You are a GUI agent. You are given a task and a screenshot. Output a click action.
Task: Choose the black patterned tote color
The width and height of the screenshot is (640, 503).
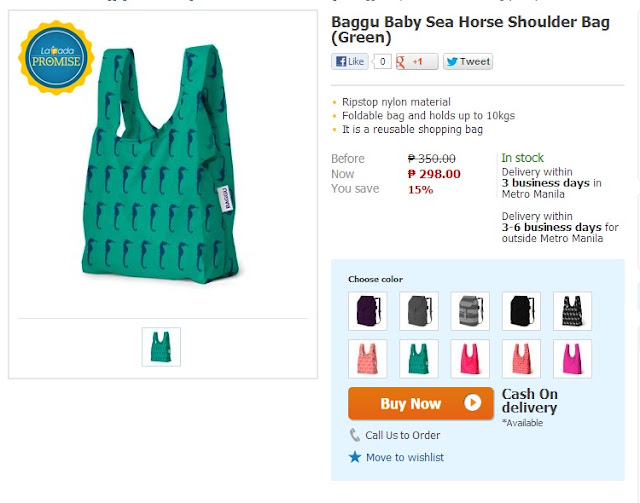572,311
